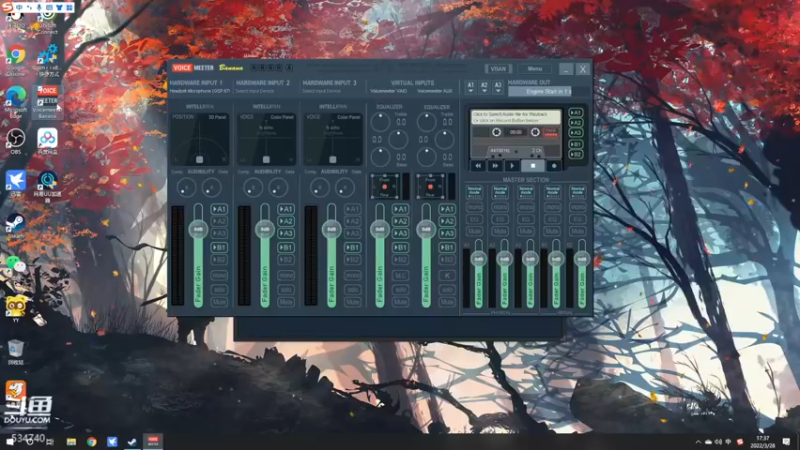Viewport: 800px width, 450px height.
Task: Change Normal mode on master bus B2
Action: (578, 192)
